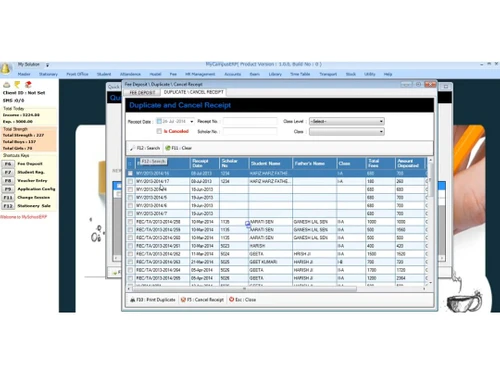Open the Student menu
500x375 pixels.
[104, 74]
